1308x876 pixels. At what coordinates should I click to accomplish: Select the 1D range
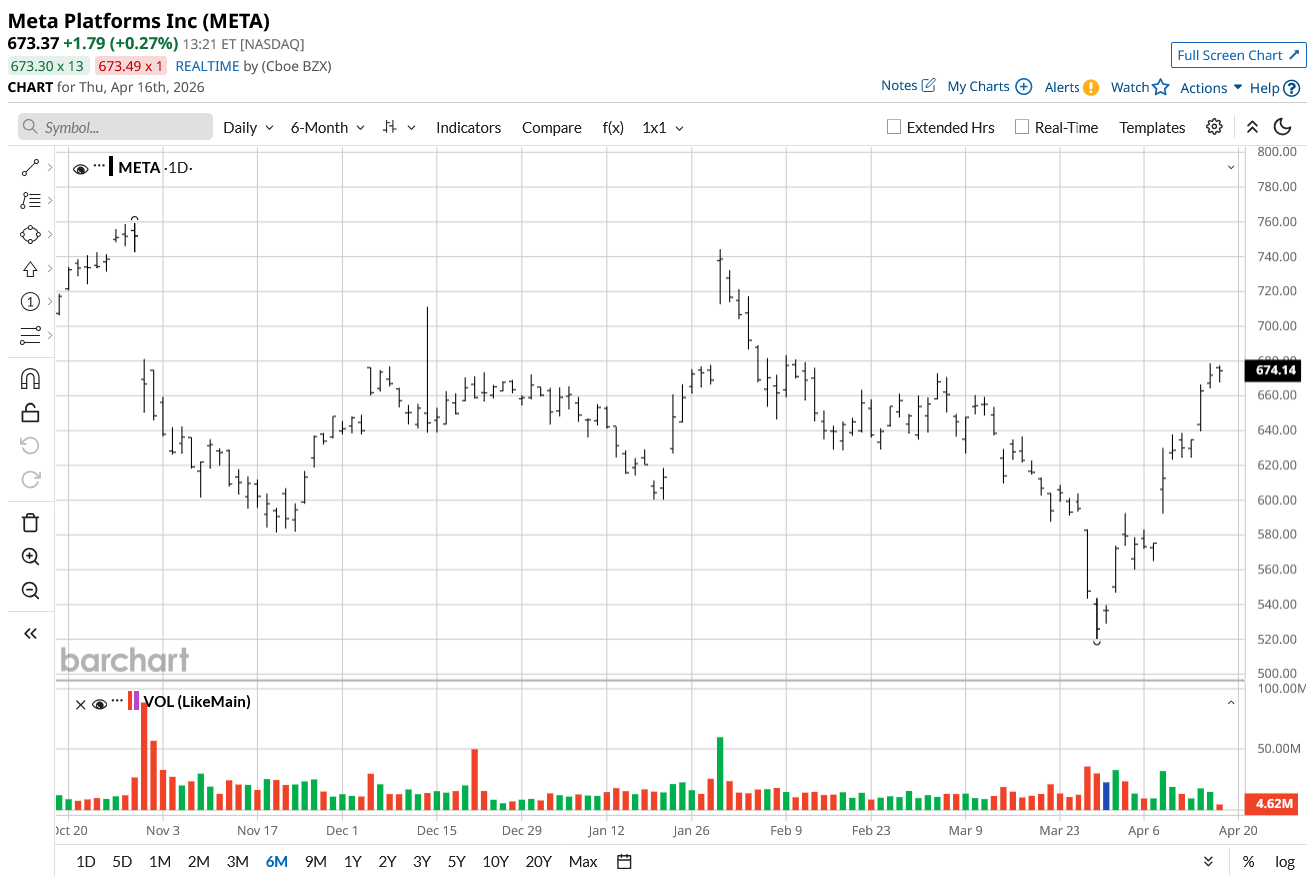click(86, 862)
